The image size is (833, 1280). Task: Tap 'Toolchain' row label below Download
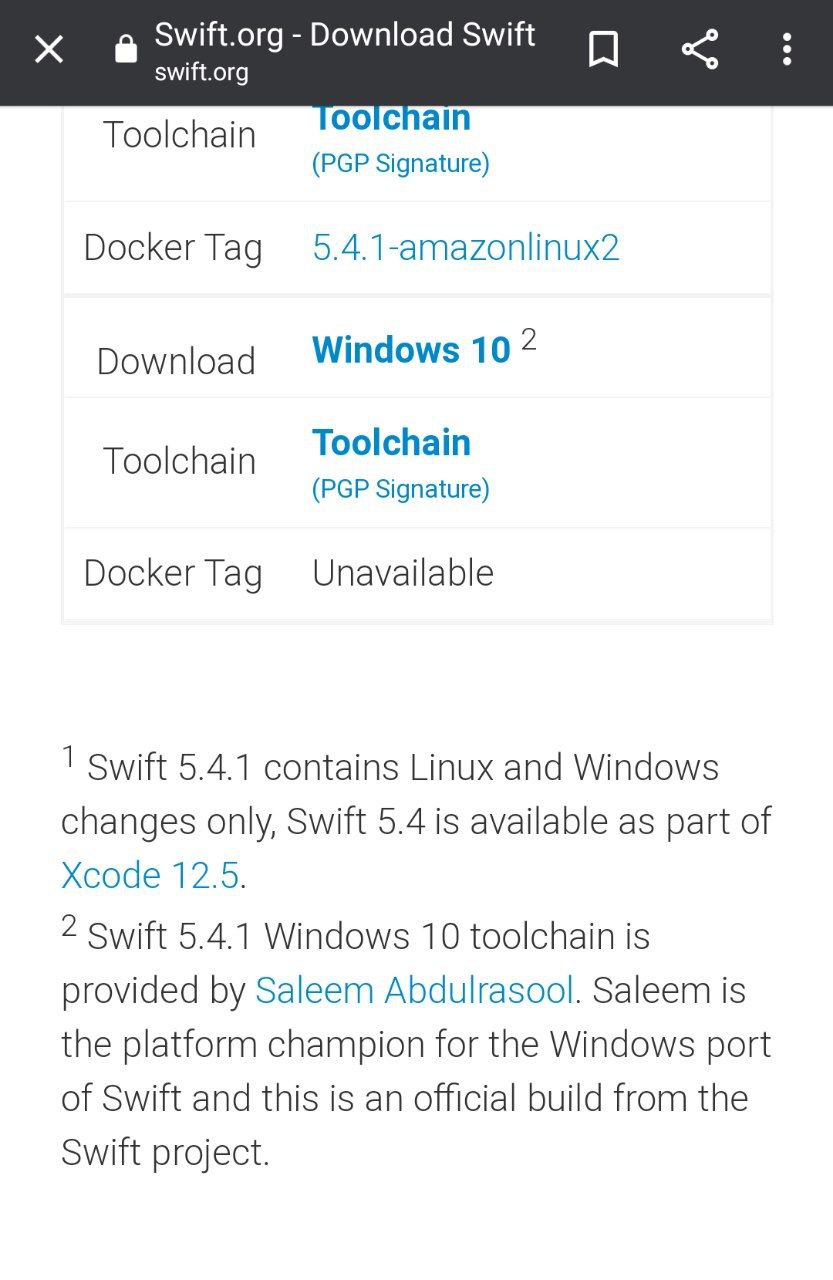click(x=180, y=461)
